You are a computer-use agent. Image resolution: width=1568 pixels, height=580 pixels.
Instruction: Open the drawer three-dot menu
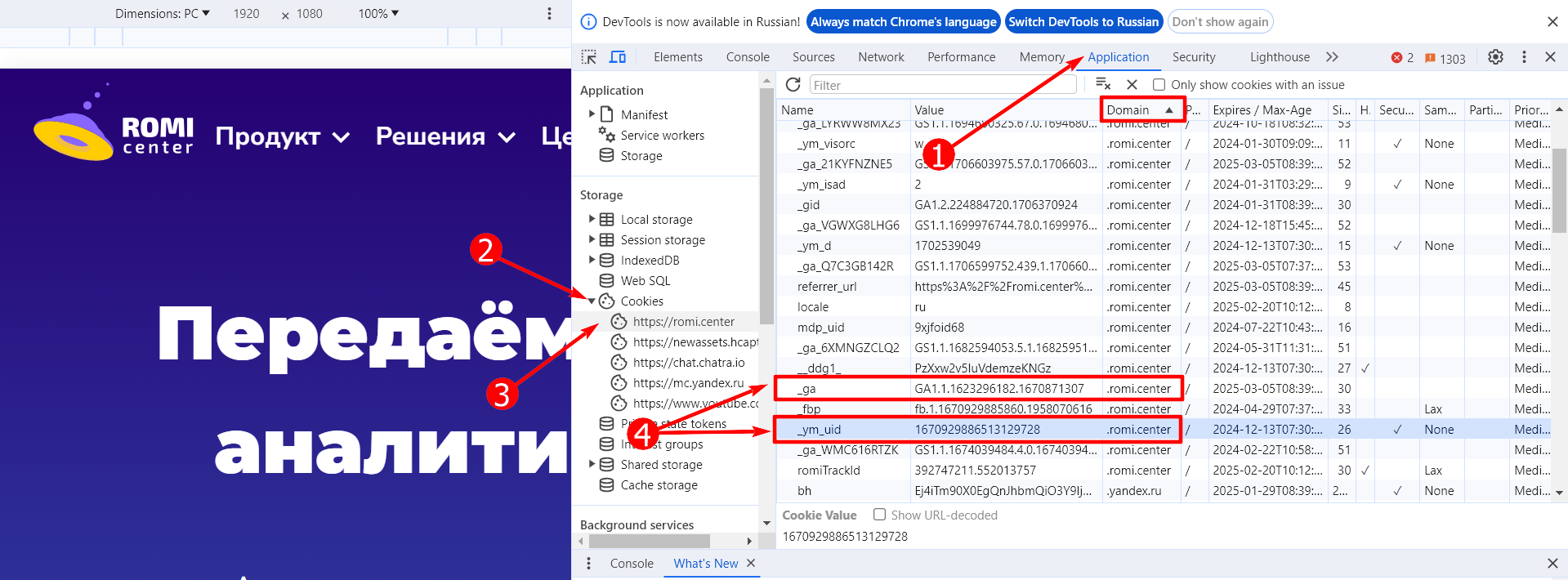(x=588, y=564)
